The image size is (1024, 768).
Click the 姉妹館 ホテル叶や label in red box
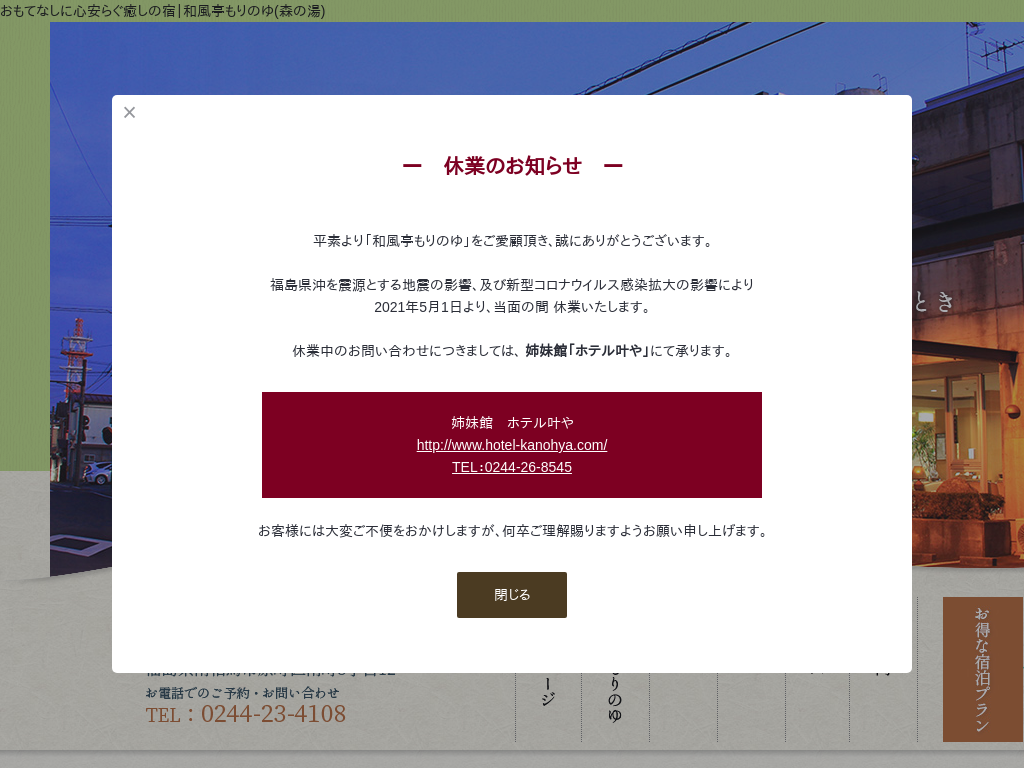(512, 423)
